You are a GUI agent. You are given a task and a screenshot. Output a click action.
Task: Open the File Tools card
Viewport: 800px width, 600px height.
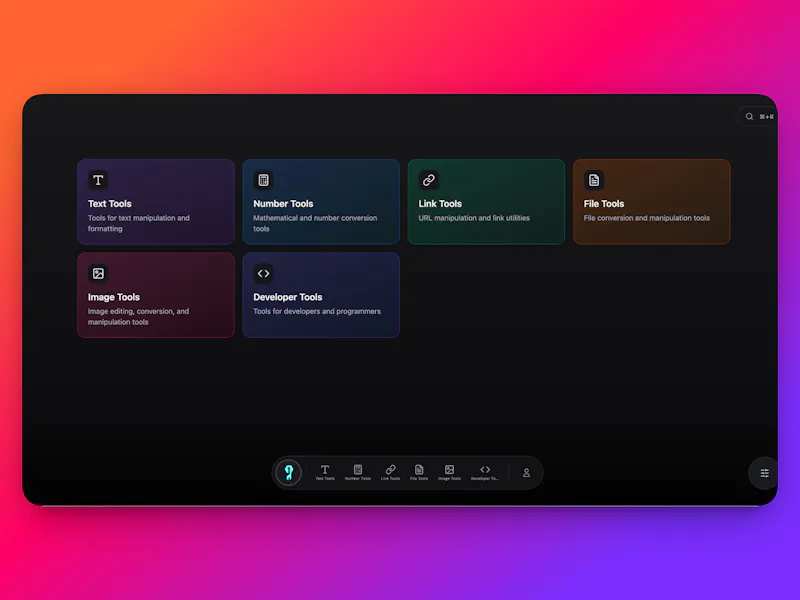652,202
